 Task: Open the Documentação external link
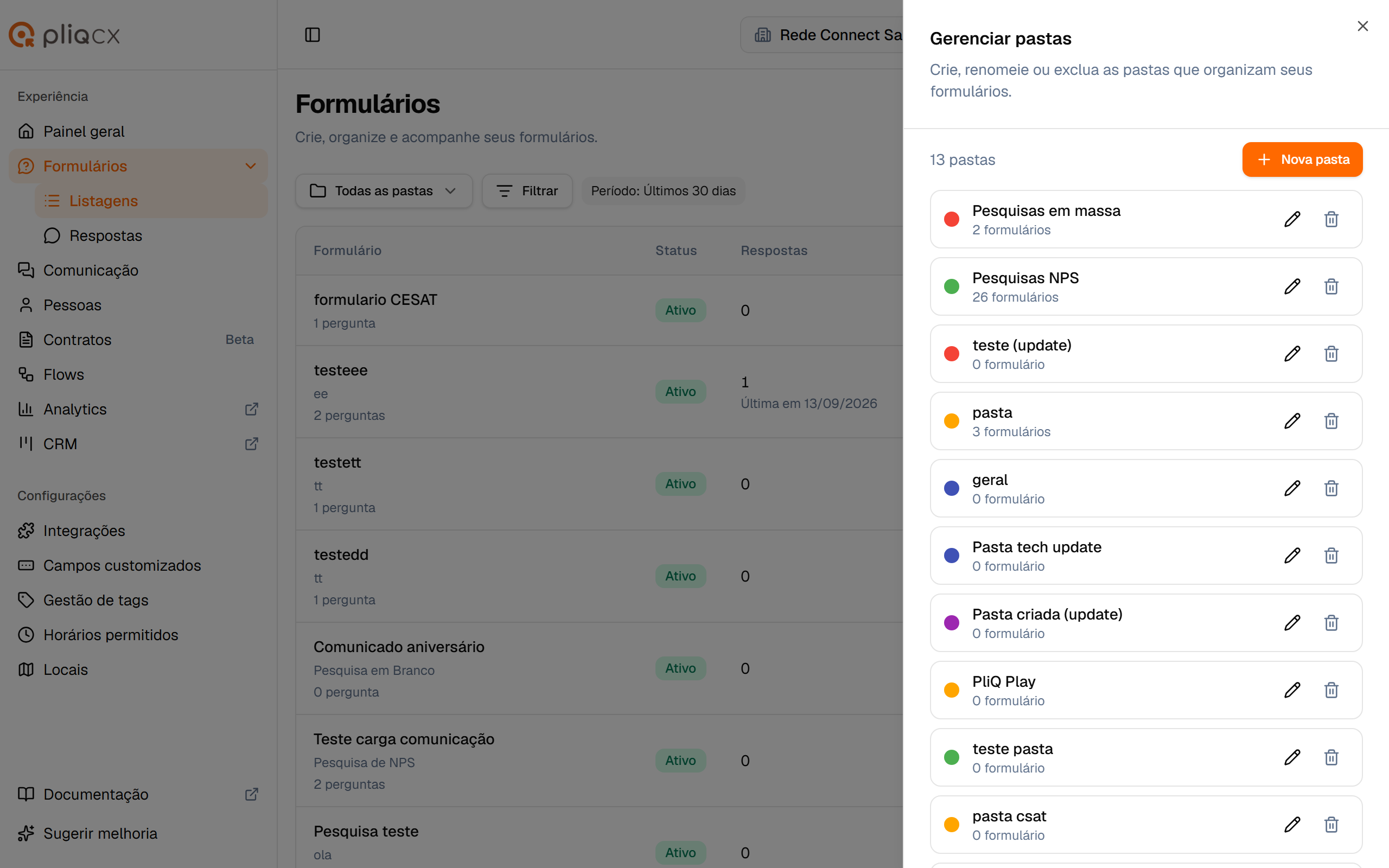(x=138, y=795)
